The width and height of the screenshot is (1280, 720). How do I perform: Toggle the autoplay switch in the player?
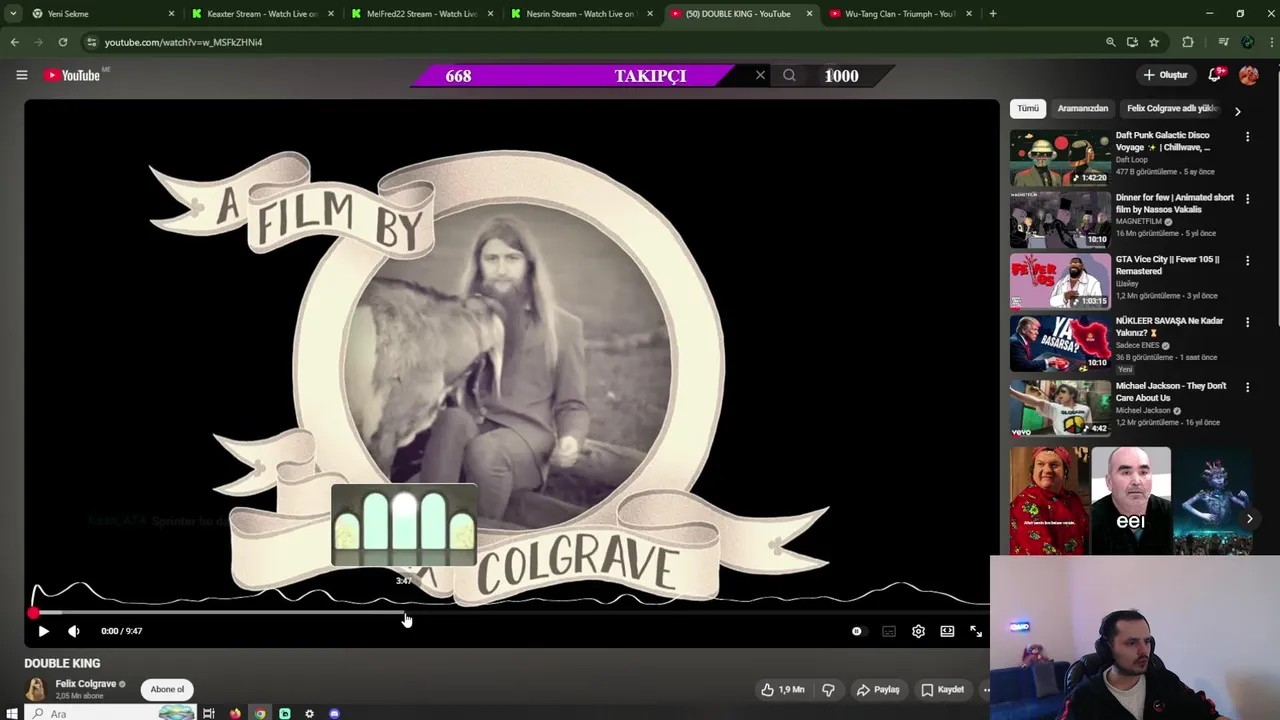tap(857, 631)
